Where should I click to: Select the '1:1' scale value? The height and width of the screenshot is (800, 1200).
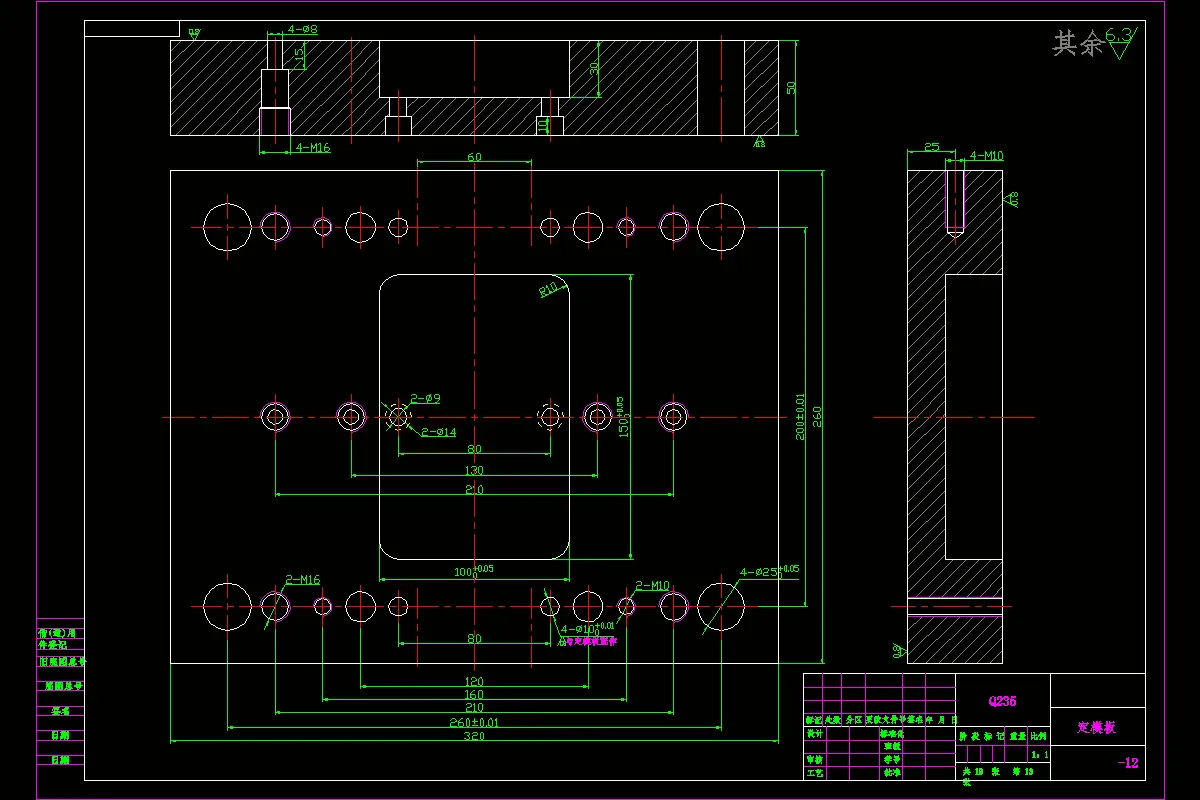click(1040, 755)
